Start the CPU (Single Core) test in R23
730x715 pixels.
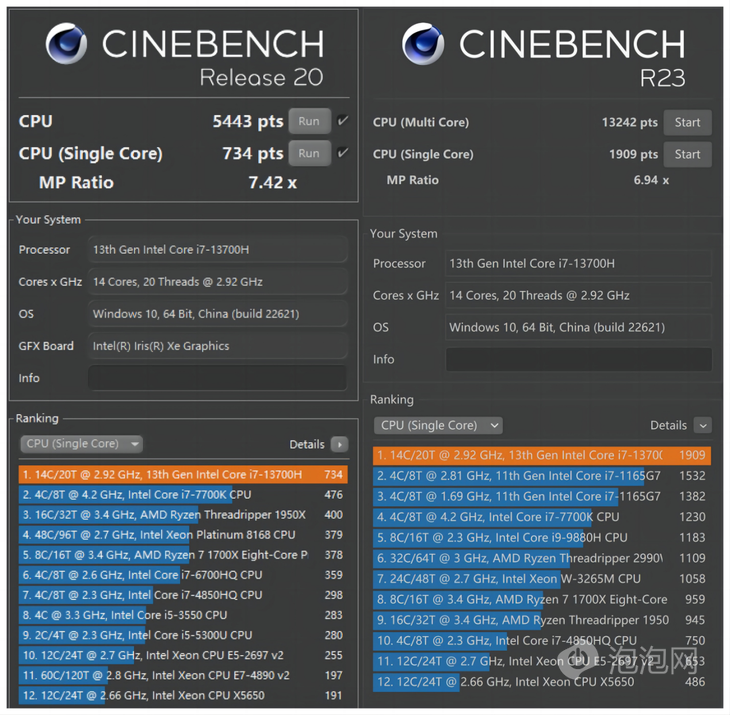pyautogui.click(x=687, y=154)
